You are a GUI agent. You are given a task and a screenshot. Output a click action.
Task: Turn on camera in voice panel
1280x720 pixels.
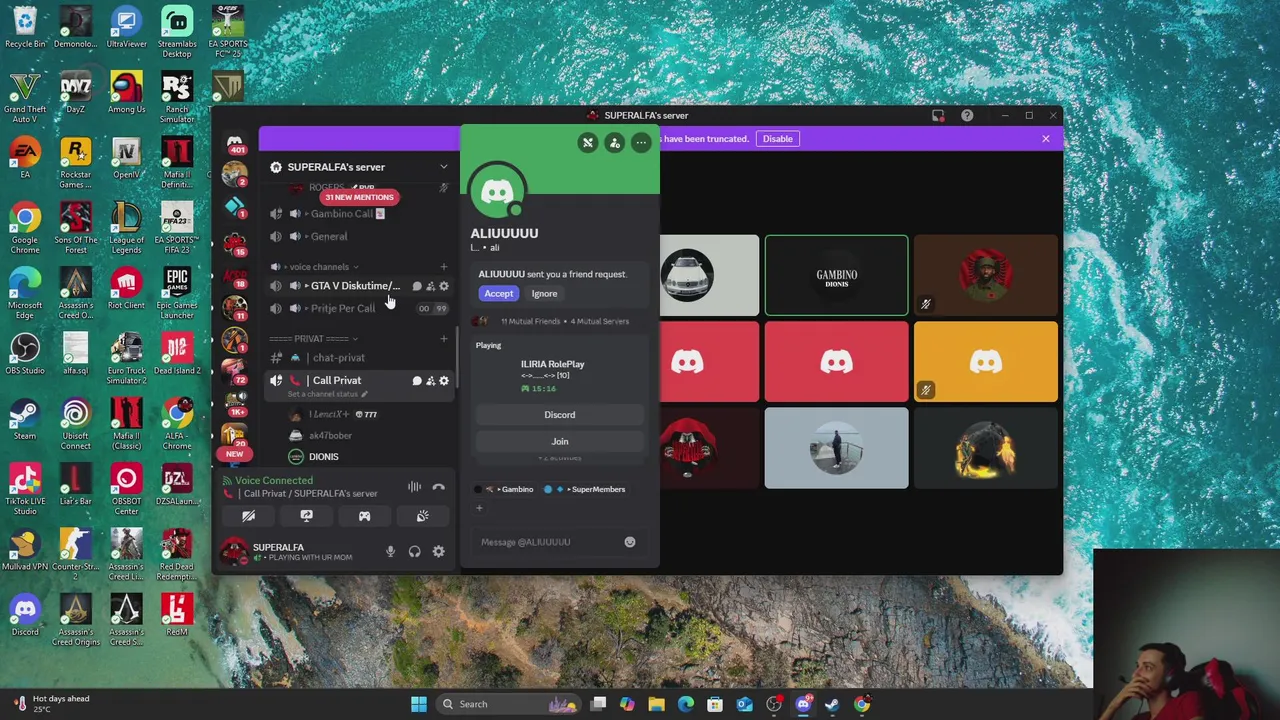248,516
